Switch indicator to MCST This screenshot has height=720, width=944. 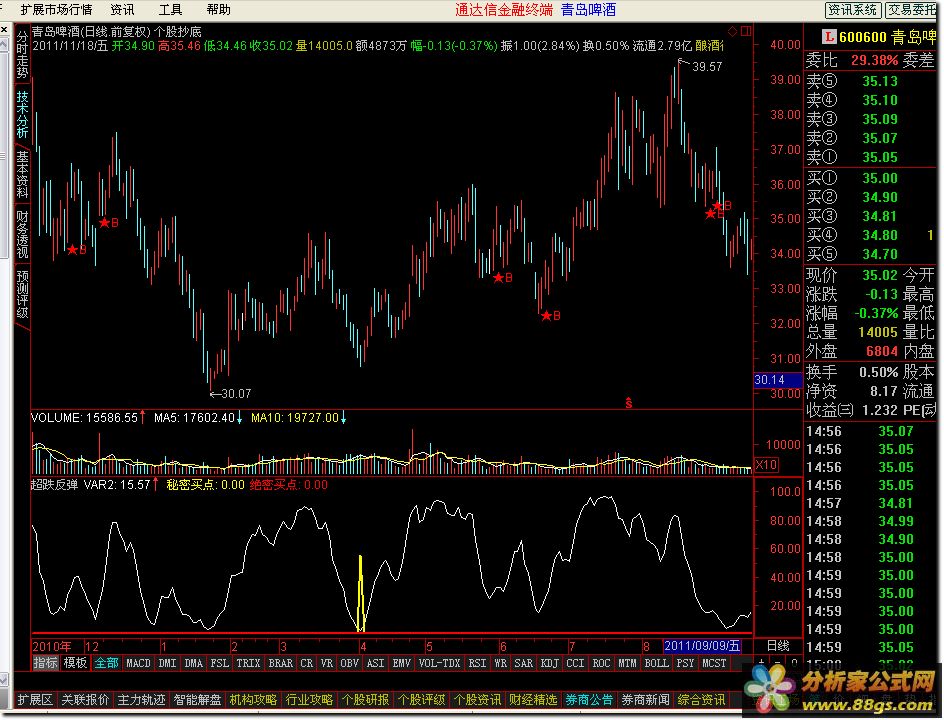point(714,663)
